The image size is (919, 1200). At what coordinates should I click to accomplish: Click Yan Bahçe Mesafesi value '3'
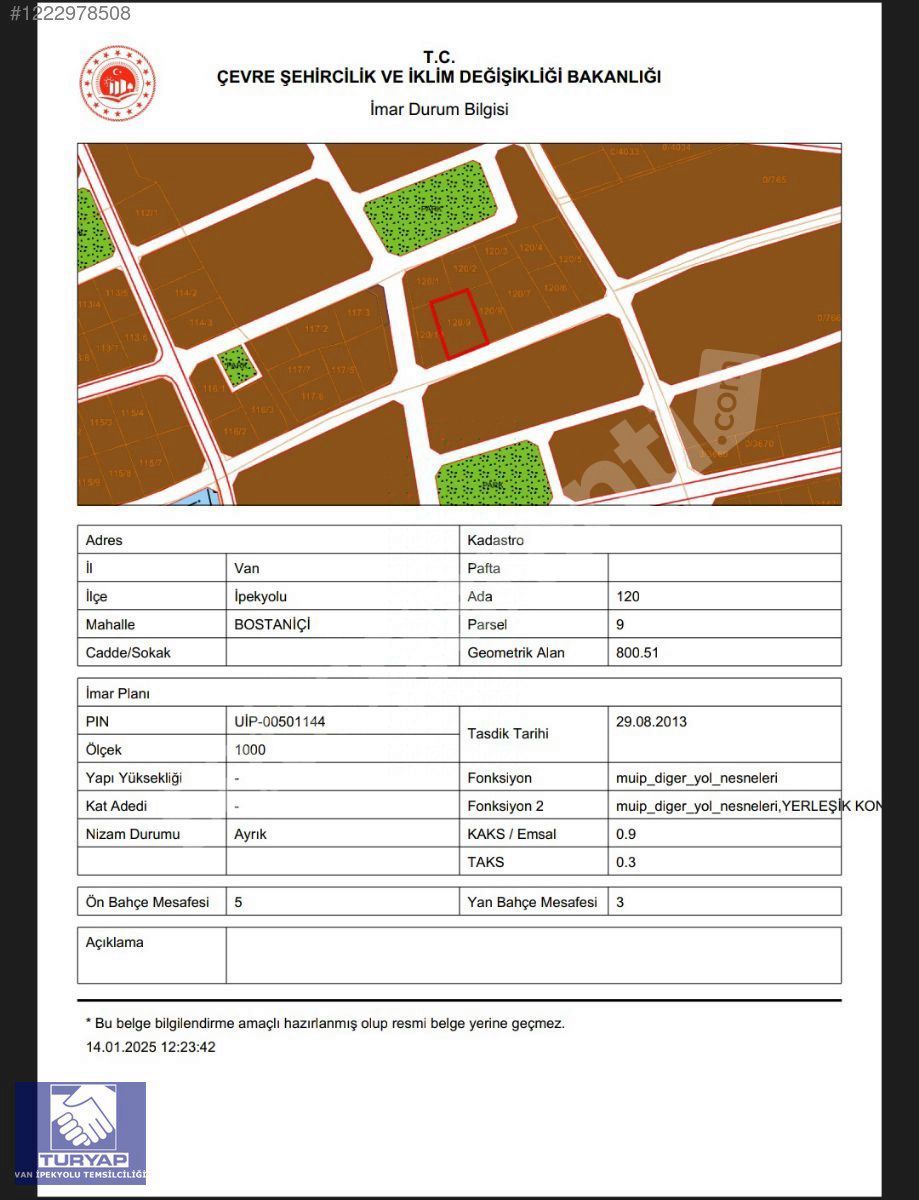620,901
